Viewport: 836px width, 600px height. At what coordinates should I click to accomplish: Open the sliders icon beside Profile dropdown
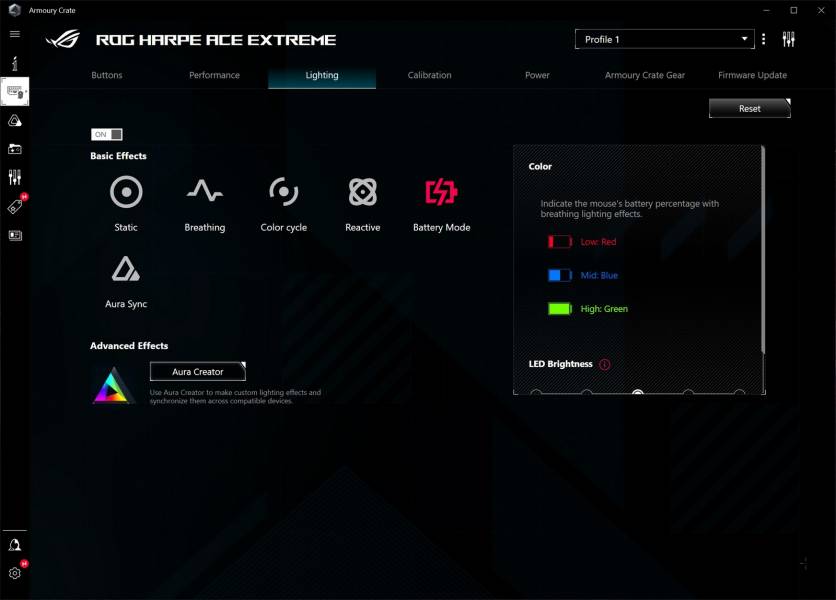pos(789,39)
